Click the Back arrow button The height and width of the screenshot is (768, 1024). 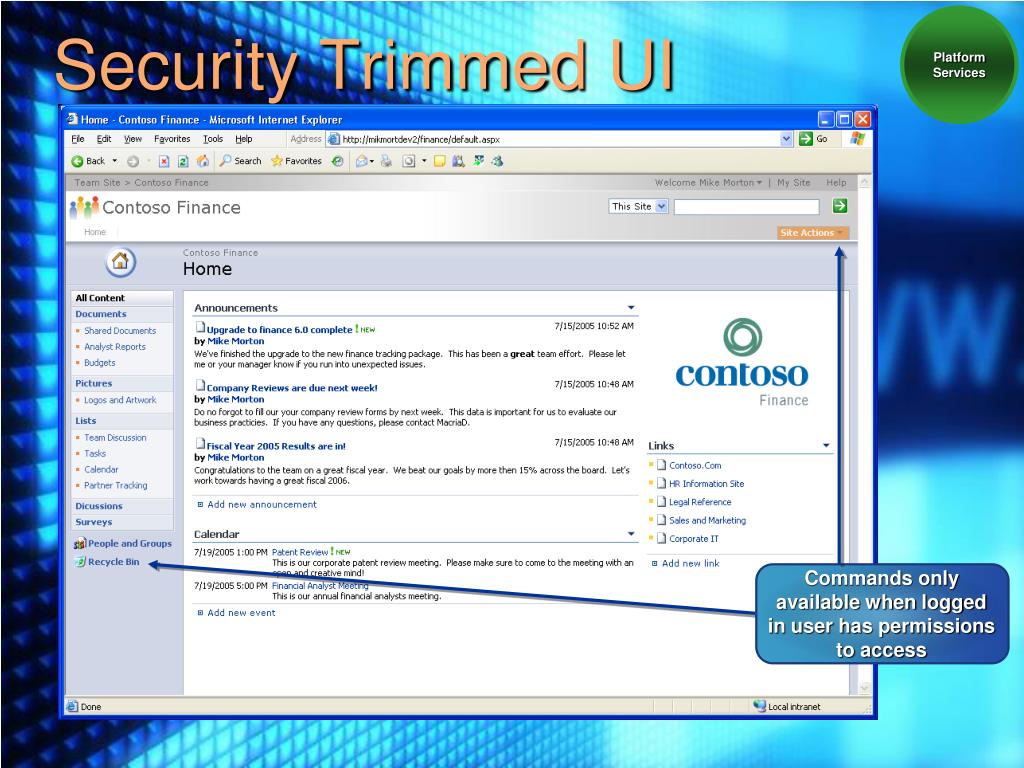(88, 161)
